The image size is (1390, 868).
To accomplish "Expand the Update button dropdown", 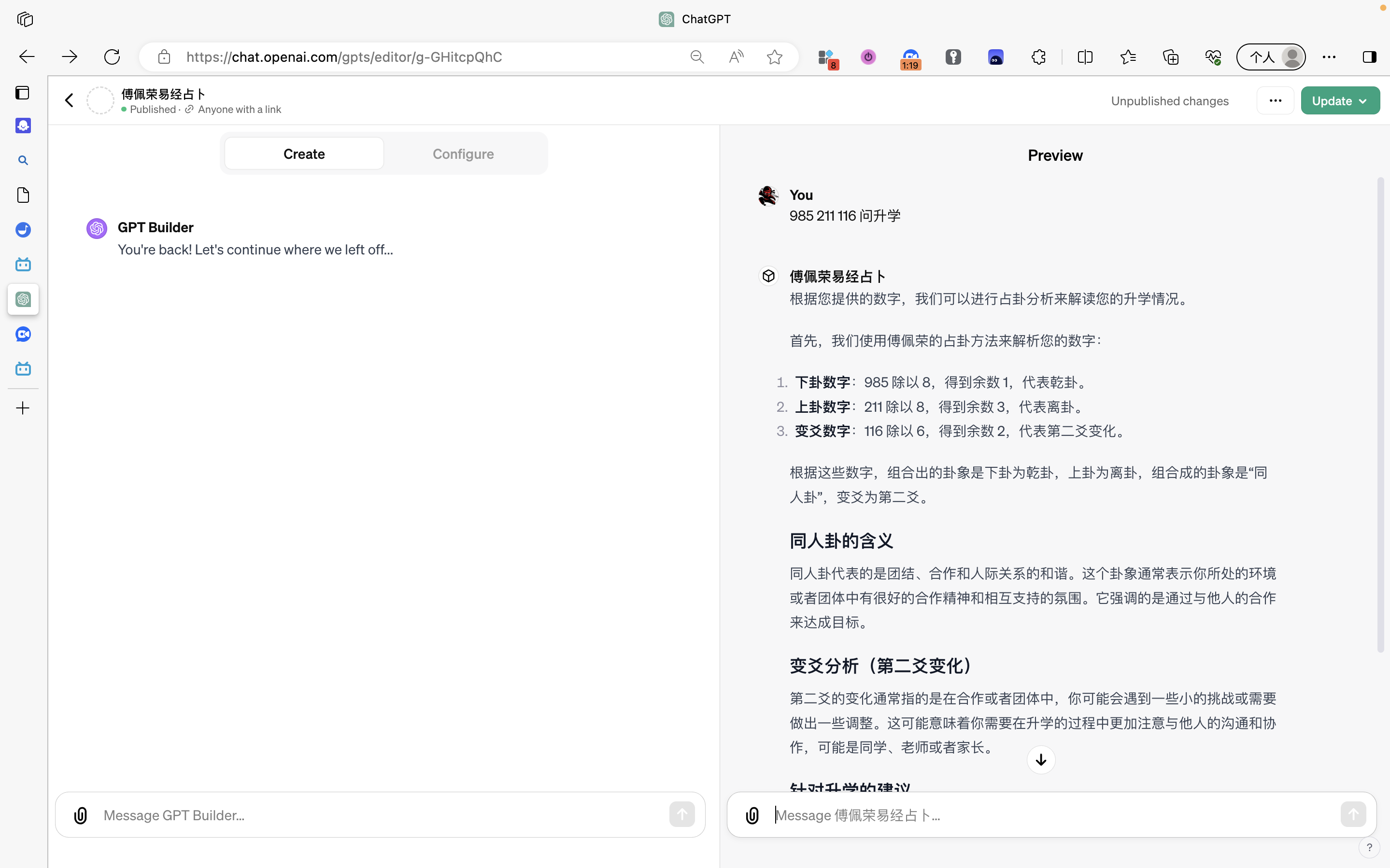I will (1363, 101).
